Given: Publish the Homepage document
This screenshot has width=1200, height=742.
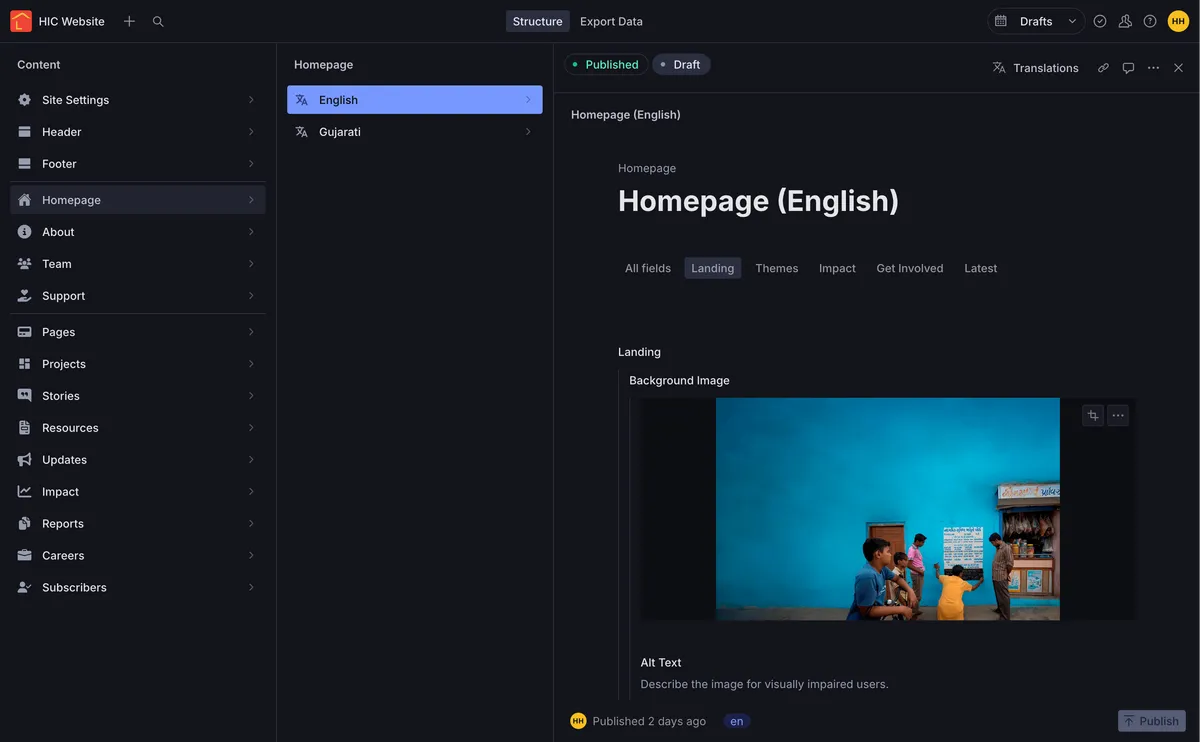Looking at the screenshot, I should pyautogui.click(x=1151, y=720).
